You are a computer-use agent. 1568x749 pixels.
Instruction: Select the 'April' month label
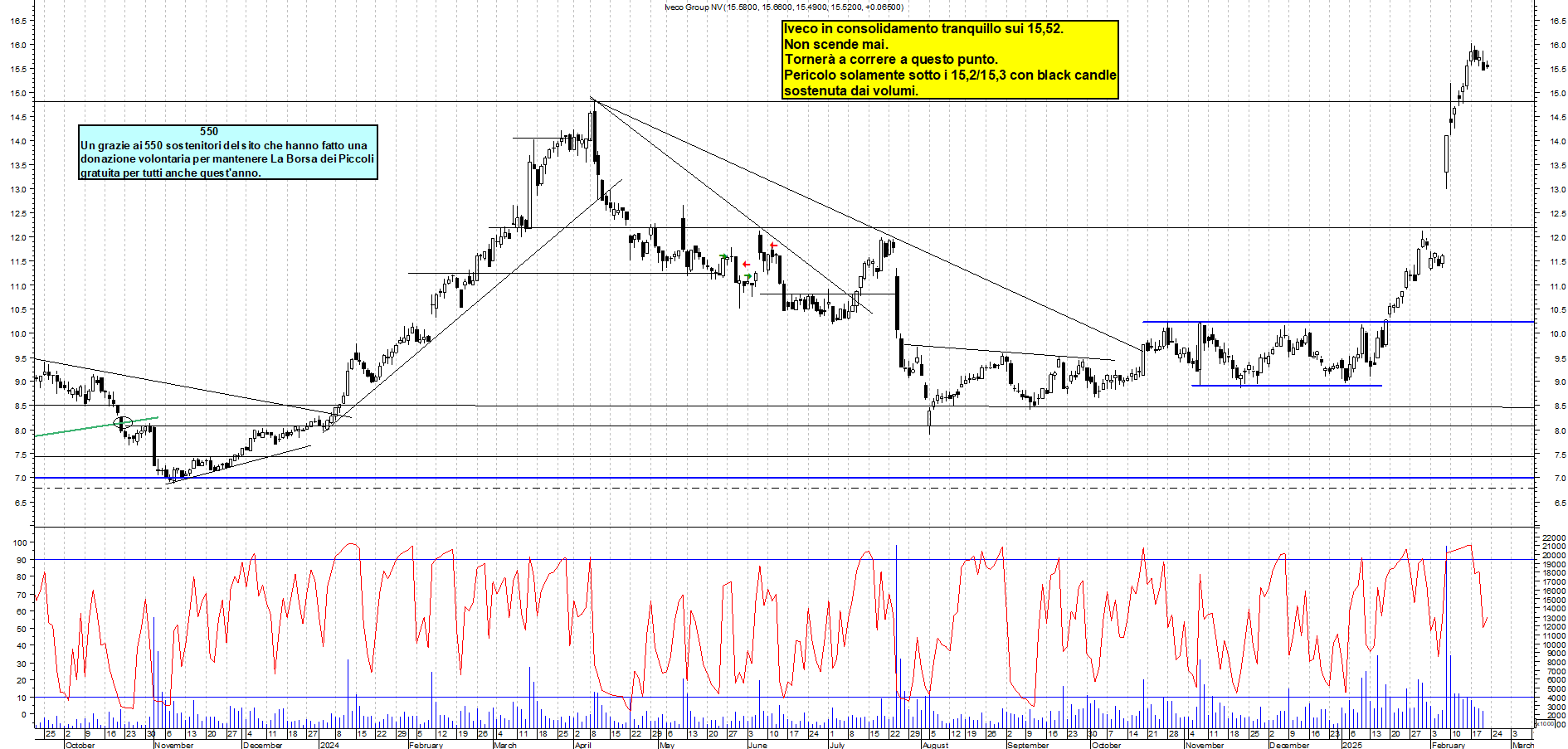click(583, 745)
